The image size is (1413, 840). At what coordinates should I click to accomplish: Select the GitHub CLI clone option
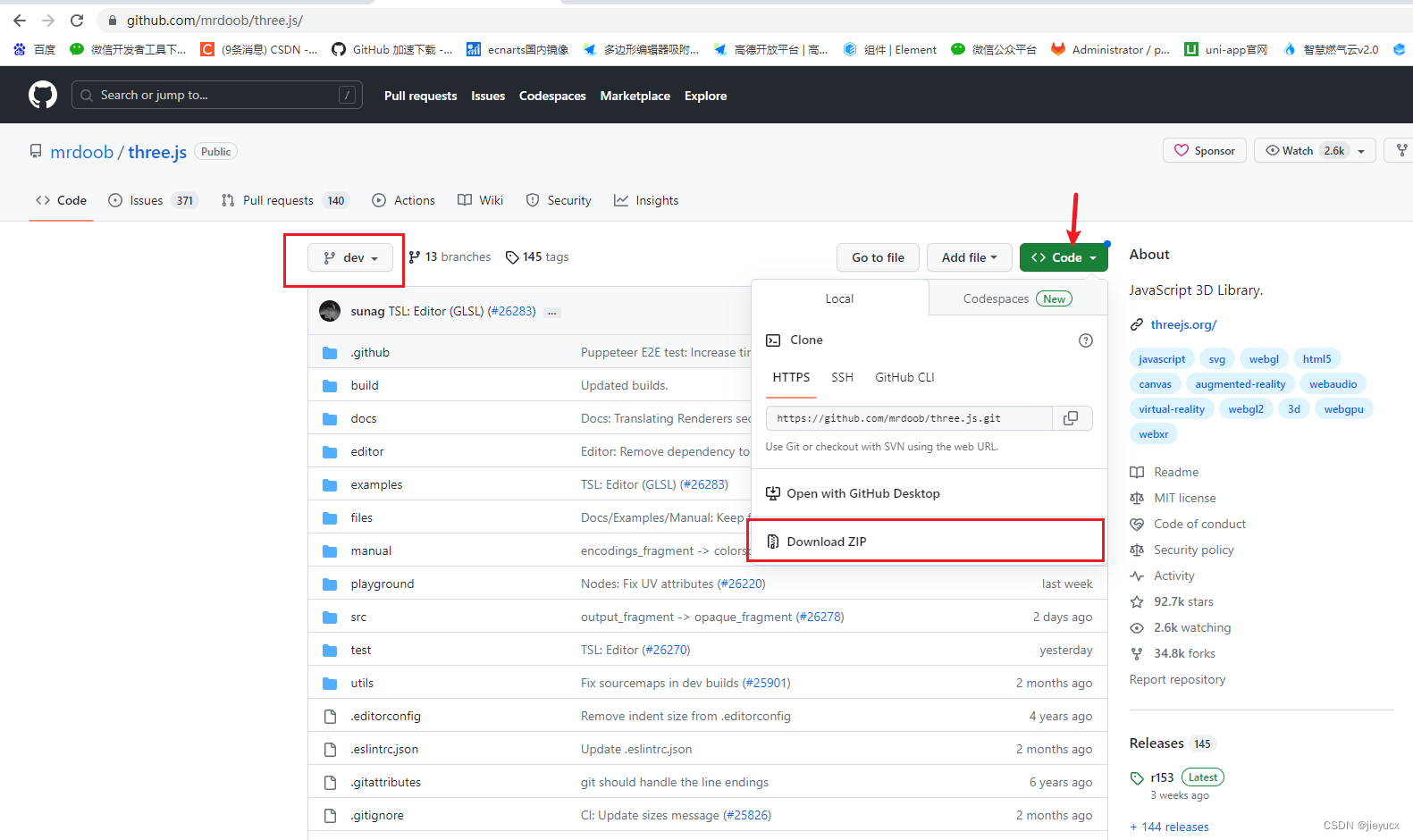point(904,378)
